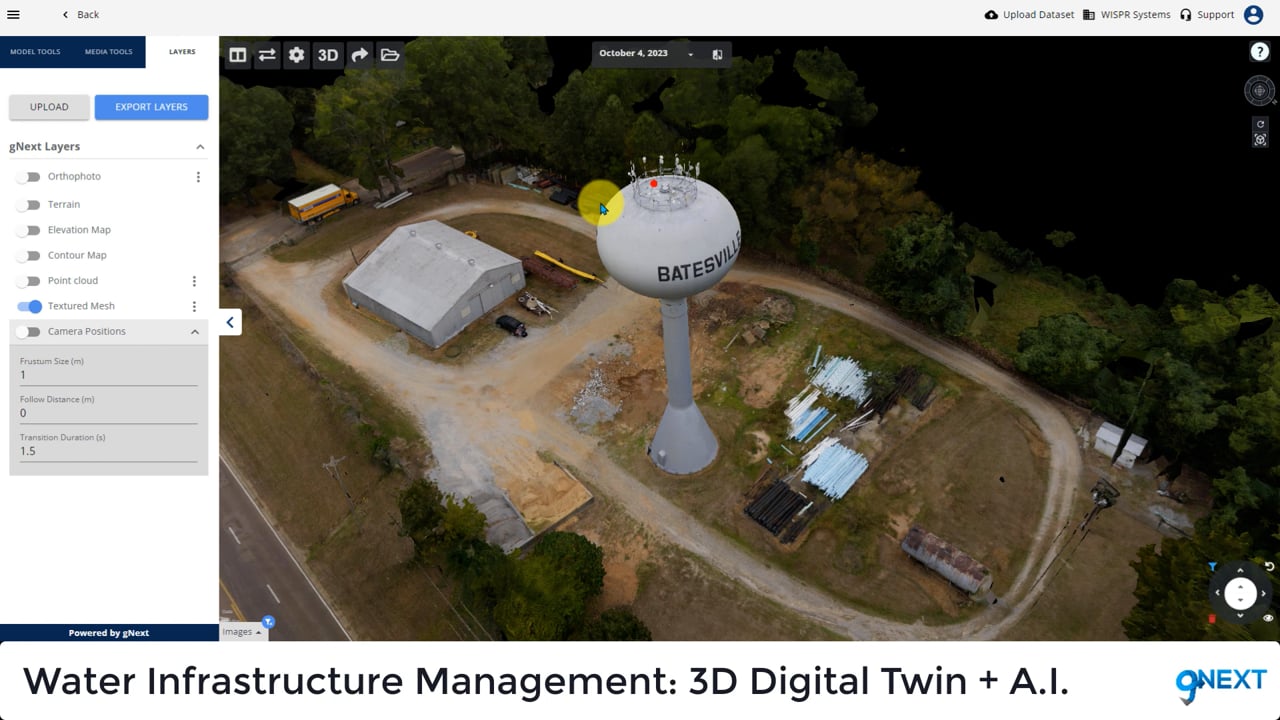1280x720 pixels.
Task: Click the compare datasets icon
Action: click(717, 55)
